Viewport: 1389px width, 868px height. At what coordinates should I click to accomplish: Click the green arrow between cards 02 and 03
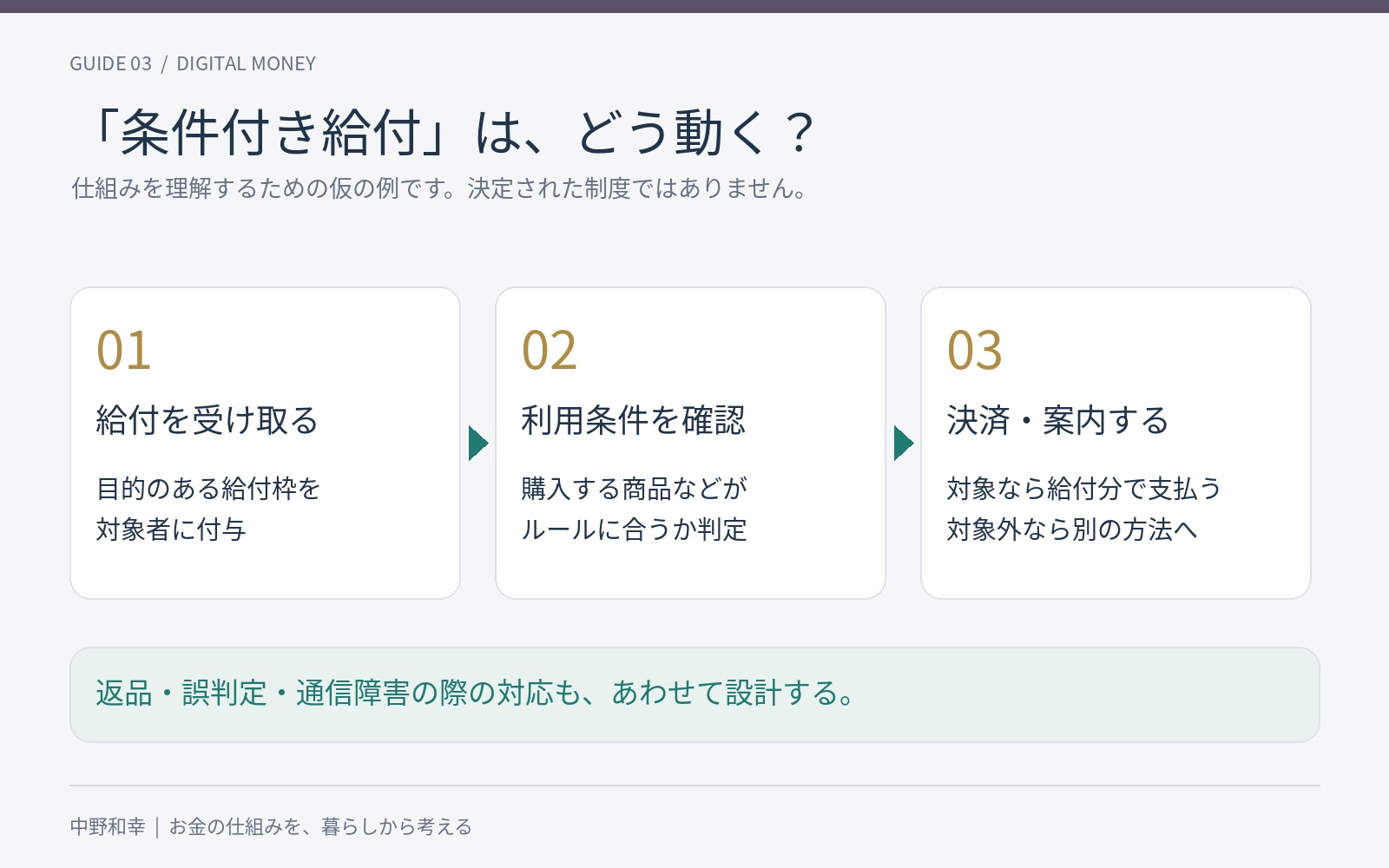click(904, 443)
